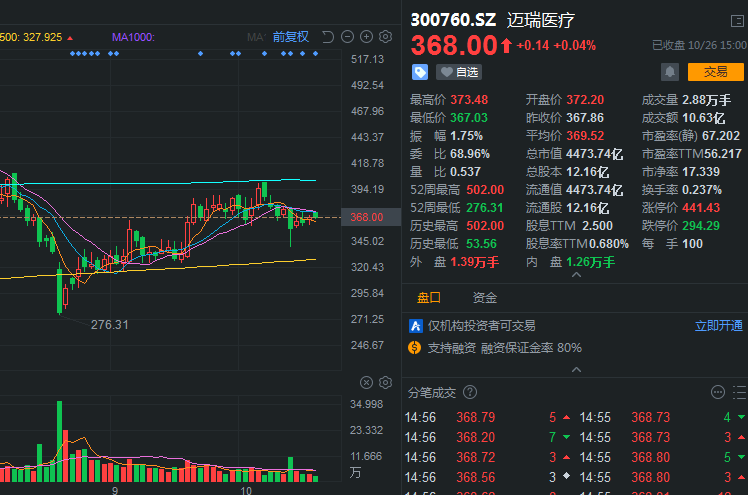Open help question mark beside 分笔成交

coord(470,392)
